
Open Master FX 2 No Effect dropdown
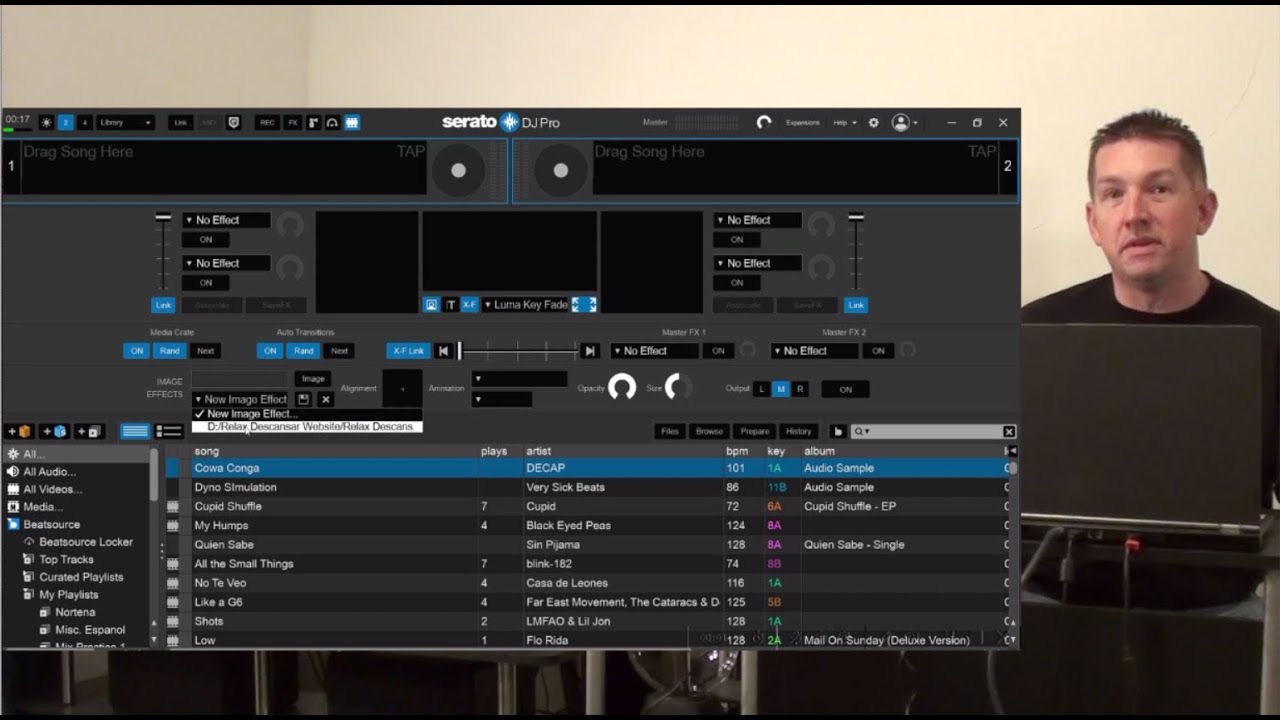coord(814,351)
